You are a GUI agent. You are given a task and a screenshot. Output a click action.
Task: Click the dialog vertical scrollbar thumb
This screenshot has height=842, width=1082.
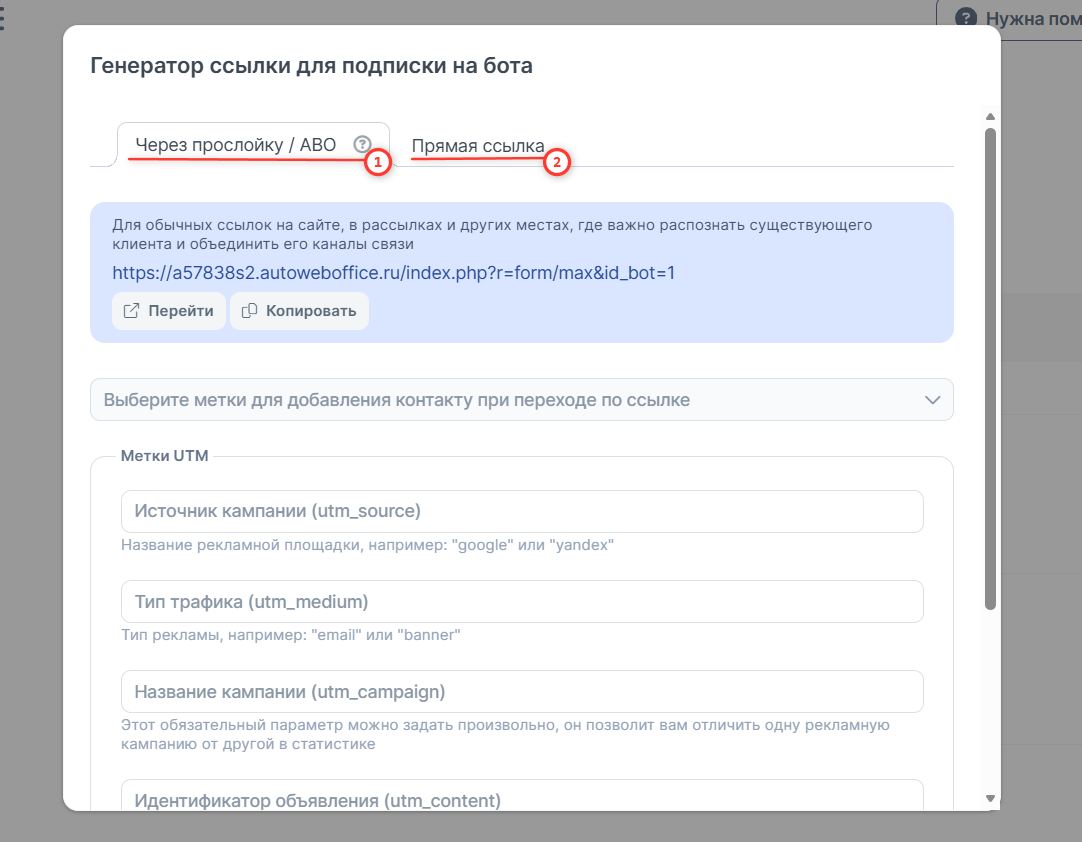[990, 369]
